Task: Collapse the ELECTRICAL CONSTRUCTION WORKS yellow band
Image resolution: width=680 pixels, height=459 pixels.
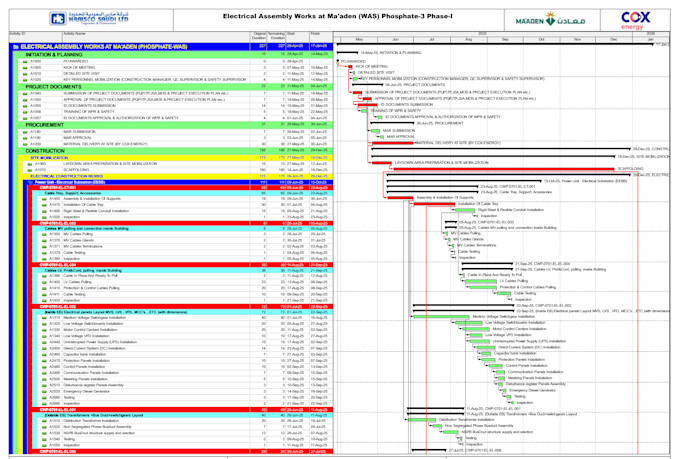Action: click(x=175, y=176)
